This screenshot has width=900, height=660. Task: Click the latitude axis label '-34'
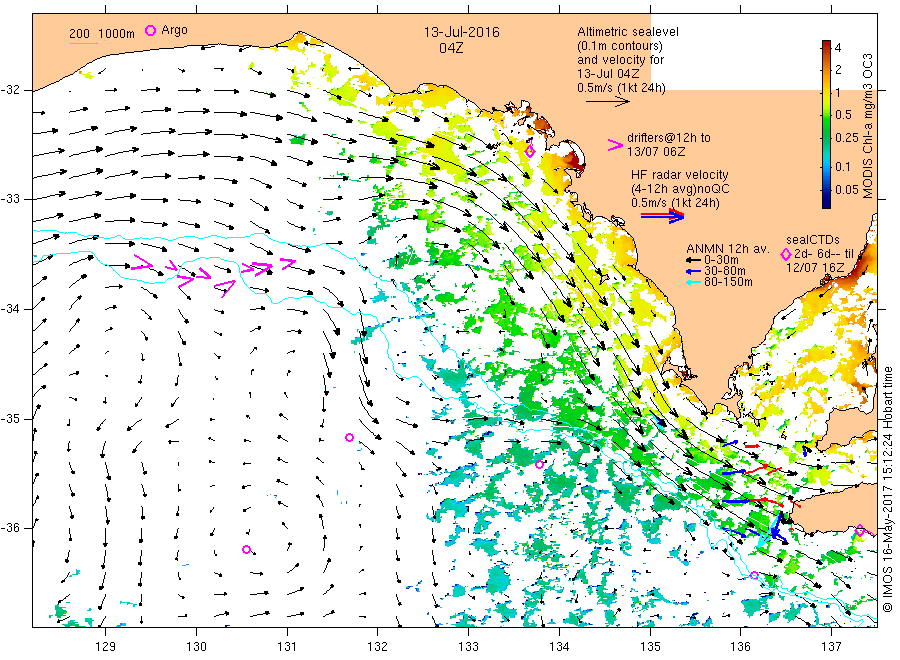coord(10,309)
